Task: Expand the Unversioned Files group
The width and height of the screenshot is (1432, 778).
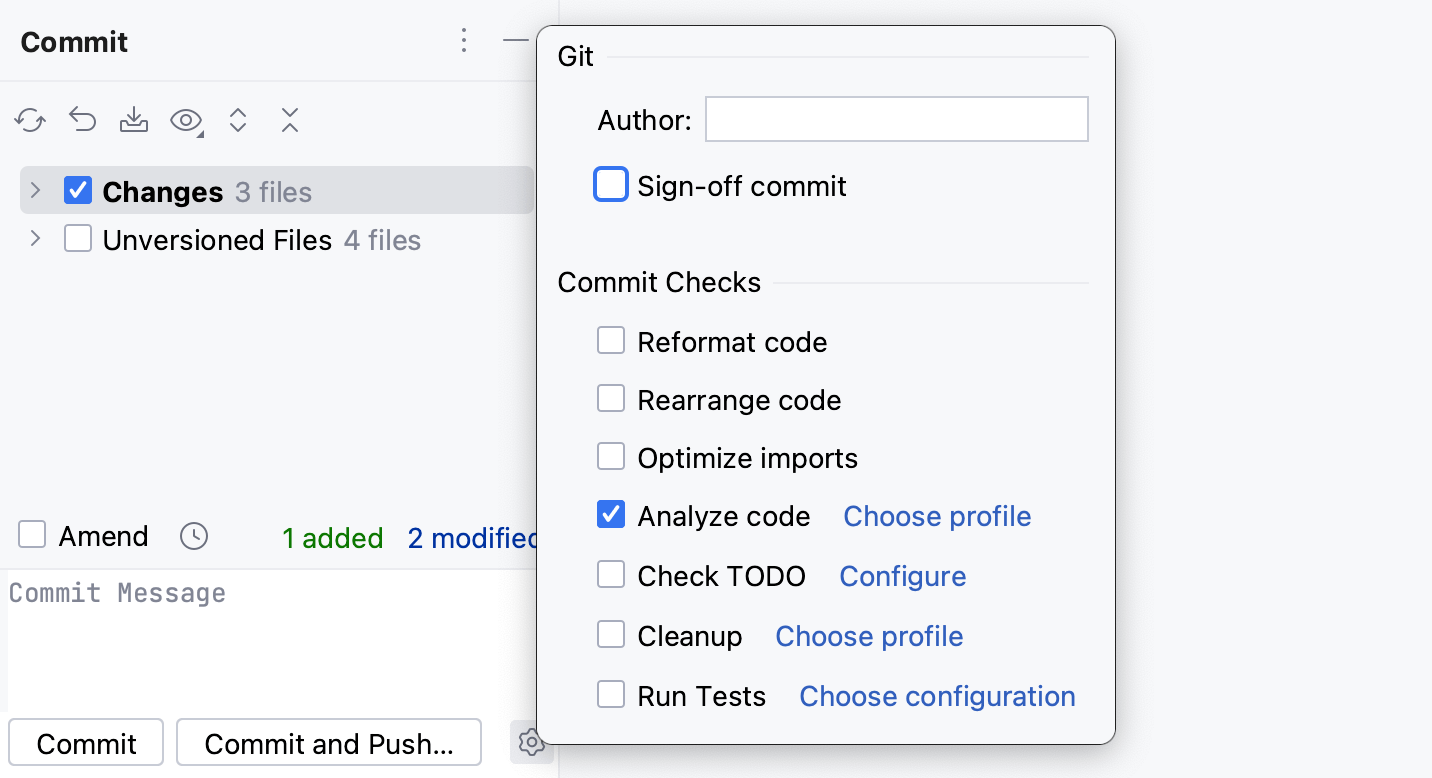Action: (x=35, y=238)
